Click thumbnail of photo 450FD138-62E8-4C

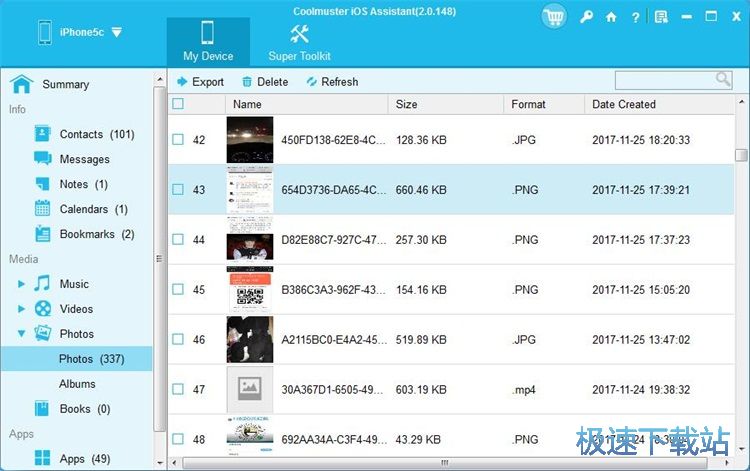[250, 140]
